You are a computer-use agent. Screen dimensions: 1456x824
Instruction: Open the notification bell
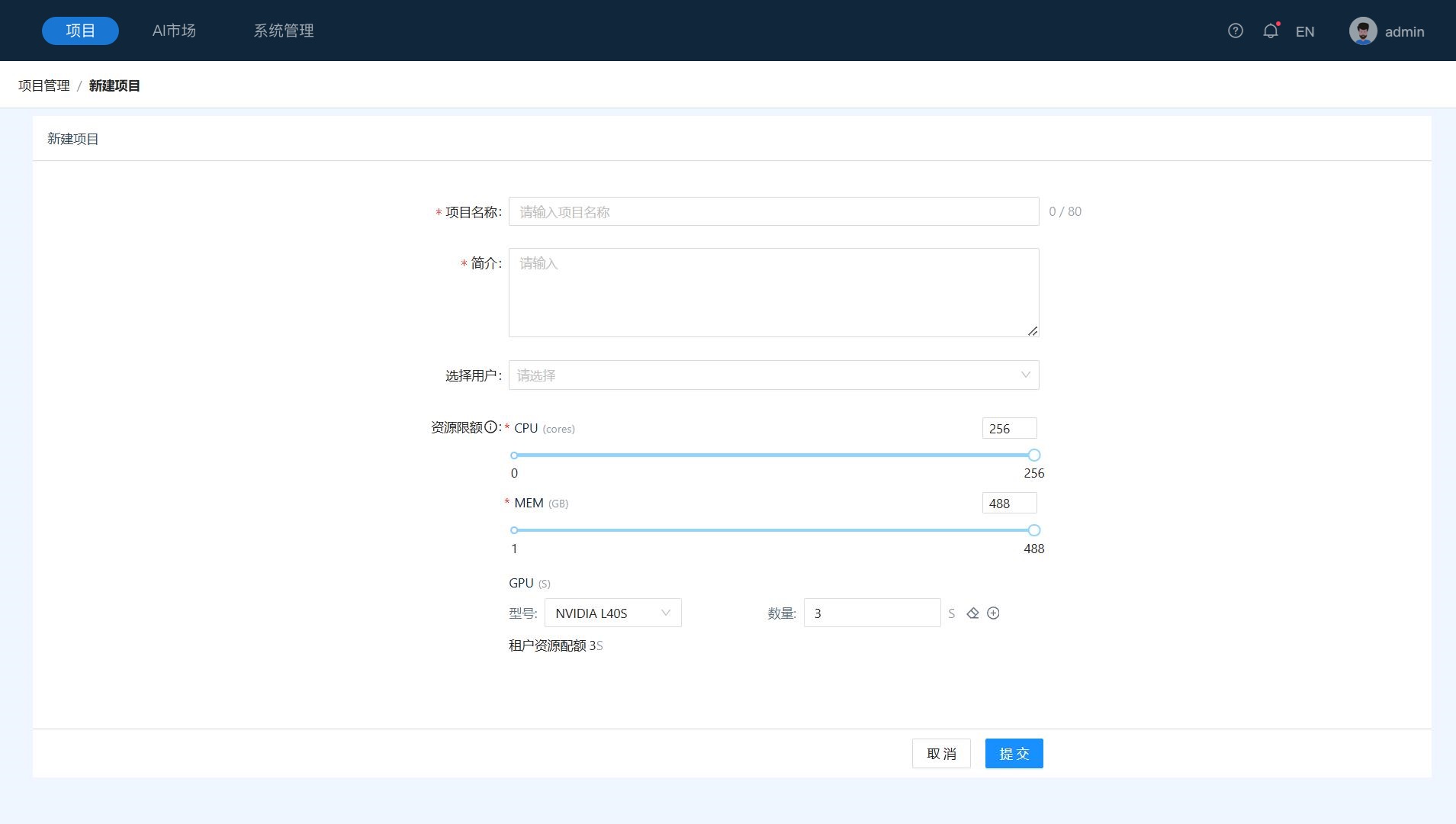coord(1270,31)
